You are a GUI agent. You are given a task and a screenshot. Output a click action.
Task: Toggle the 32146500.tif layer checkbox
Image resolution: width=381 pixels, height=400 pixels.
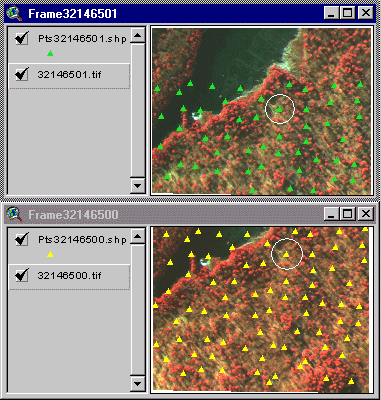click(x=22, y=275)
